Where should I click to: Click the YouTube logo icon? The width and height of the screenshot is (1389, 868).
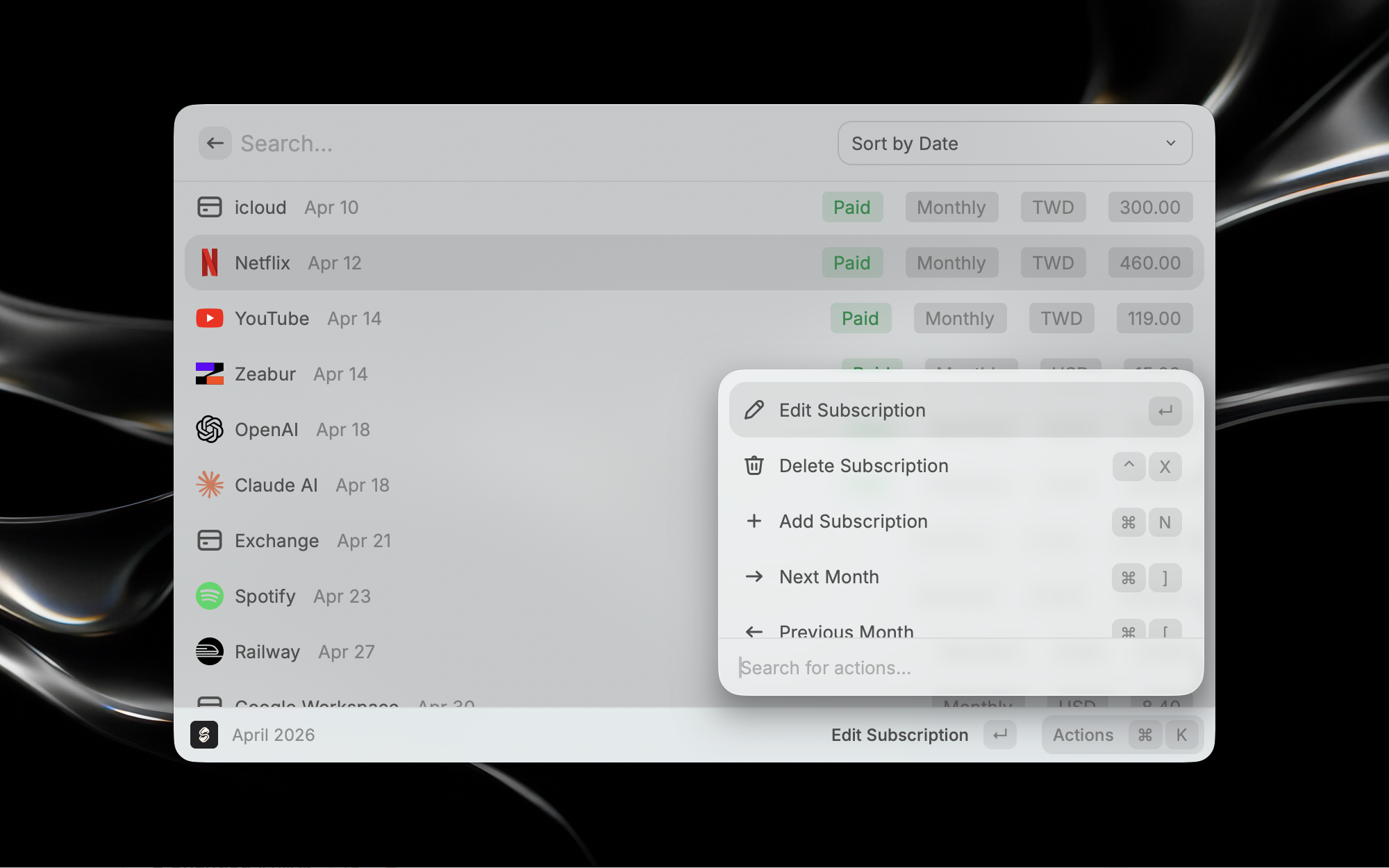click(209, 318)
